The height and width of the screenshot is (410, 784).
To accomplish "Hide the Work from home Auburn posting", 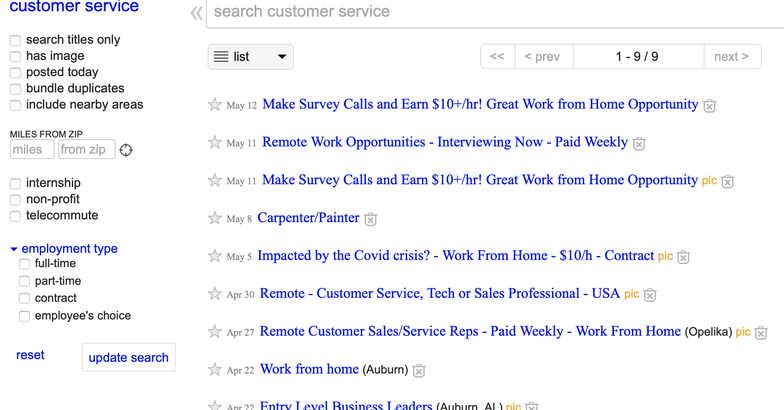I will [419, 370].
